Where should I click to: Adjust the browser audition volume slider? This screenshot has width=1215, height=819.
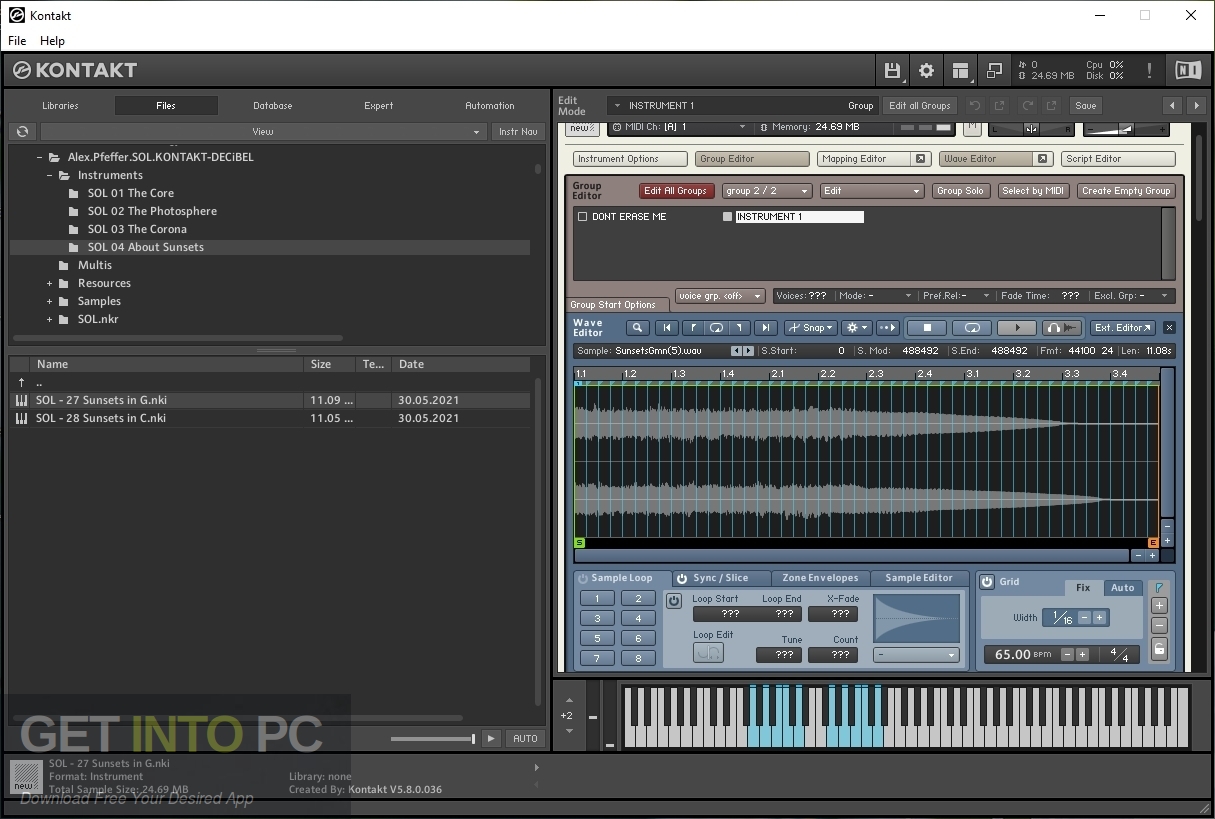coord(432,739)
